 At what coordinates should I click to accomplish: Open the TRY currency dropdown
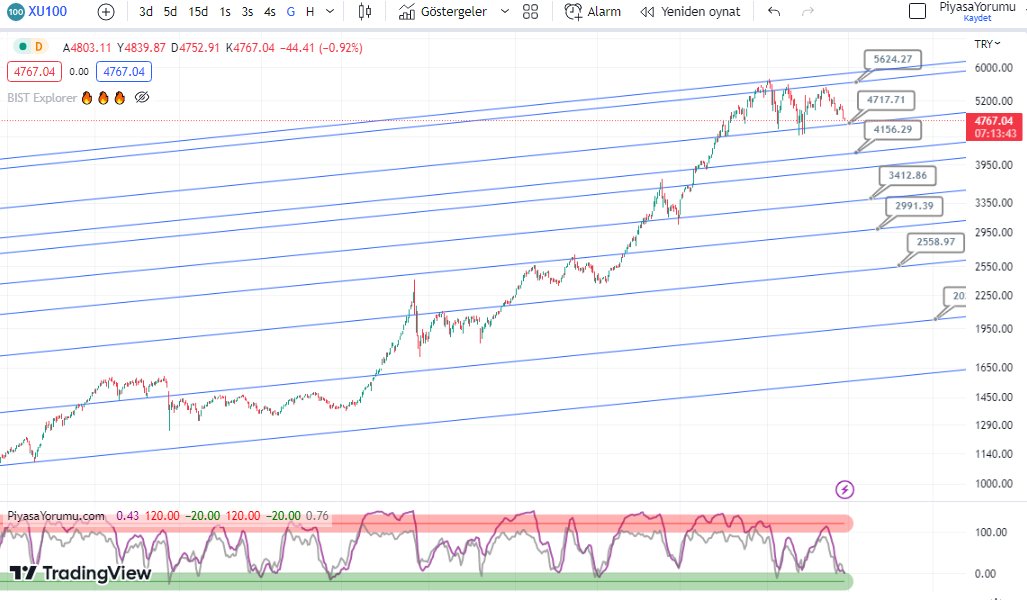(987, 44)
